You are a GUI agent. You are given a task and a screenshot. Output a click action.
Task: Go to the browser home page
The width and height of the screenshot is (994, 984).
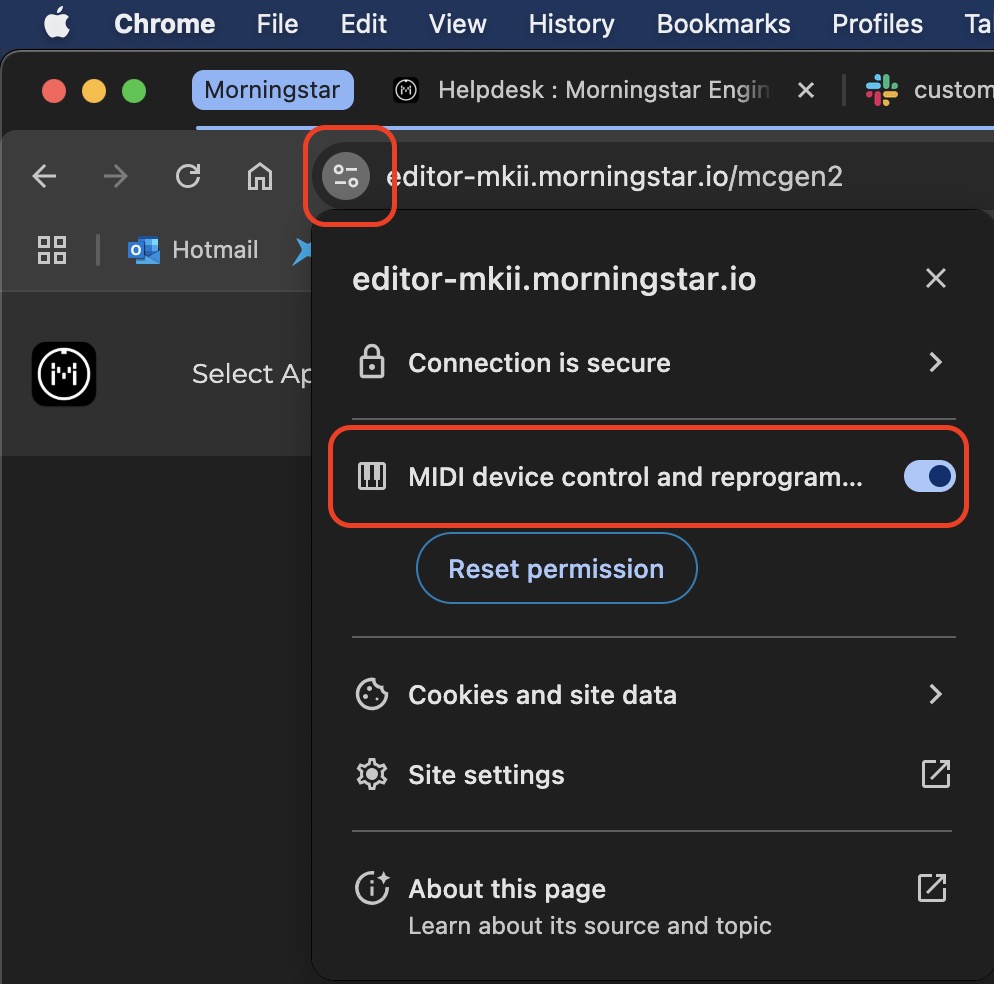pos(260,177)
